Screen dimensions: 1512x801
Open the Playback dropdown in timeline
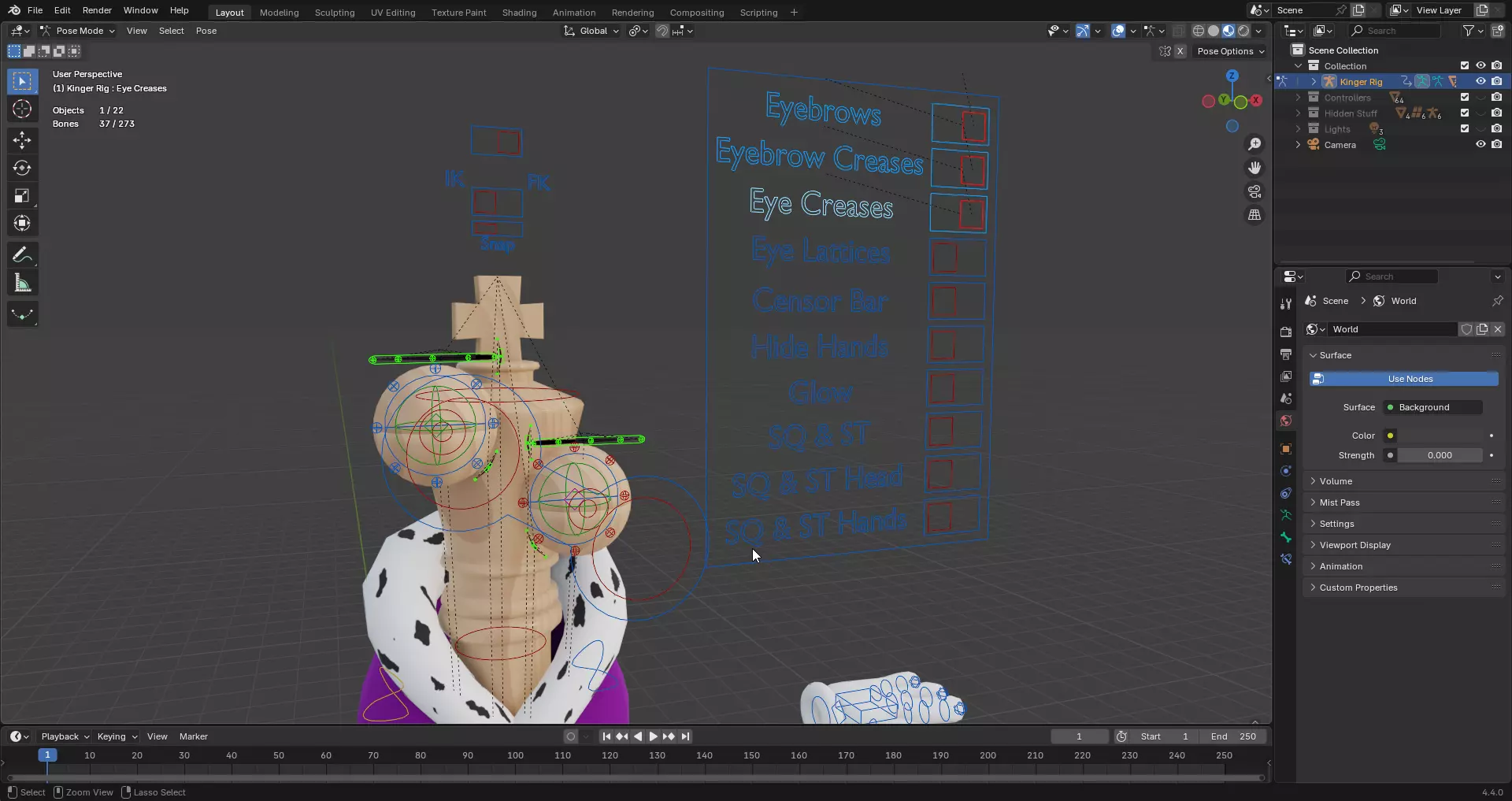(65, 736)
